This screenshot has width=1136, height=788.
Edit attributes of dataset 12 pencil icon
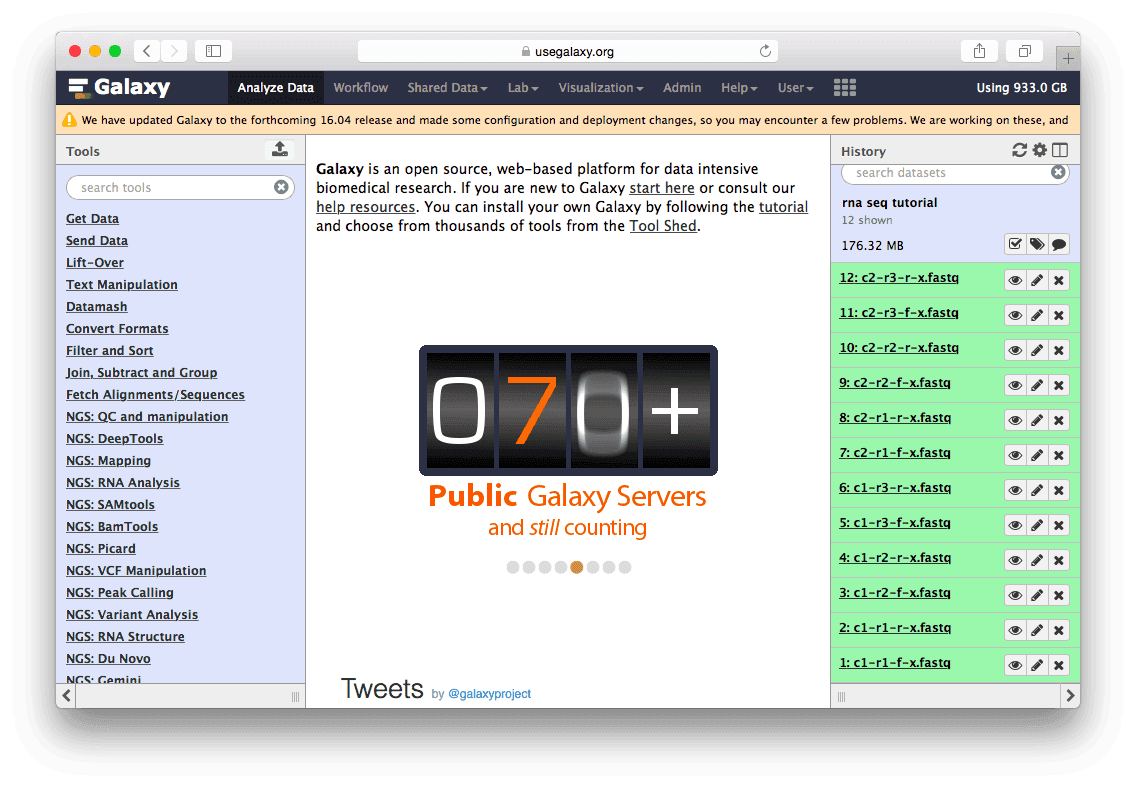click(1037, 280)
